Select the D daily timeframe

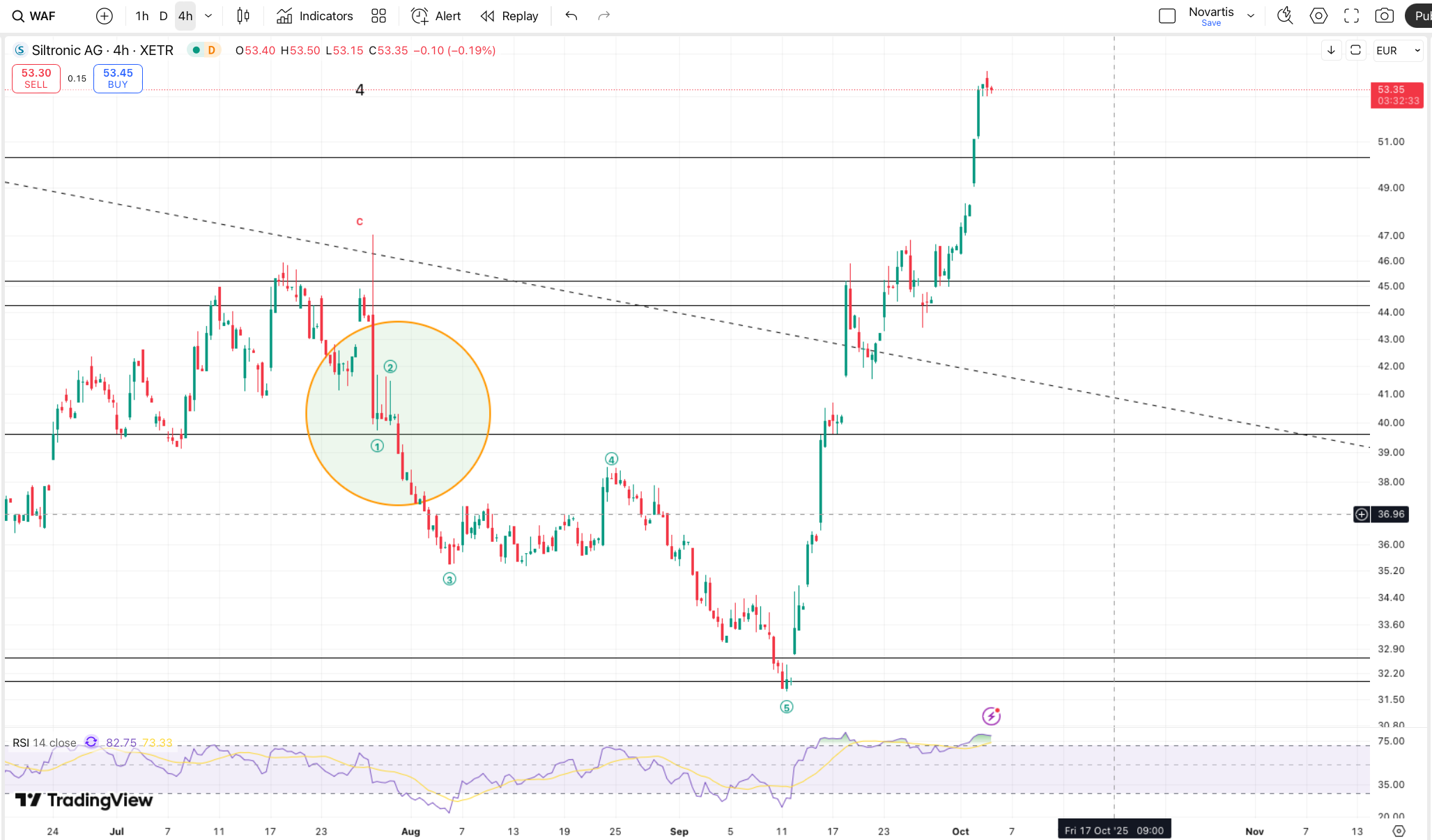(163, 16)
